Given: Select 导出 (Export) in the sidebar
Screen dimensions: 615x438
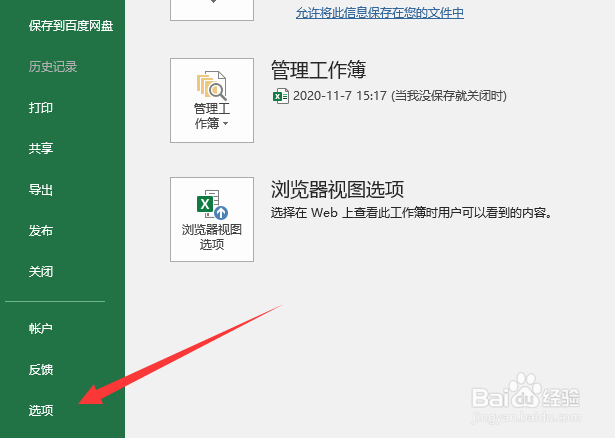Looking at the screenshot, I should click(41, 190).
